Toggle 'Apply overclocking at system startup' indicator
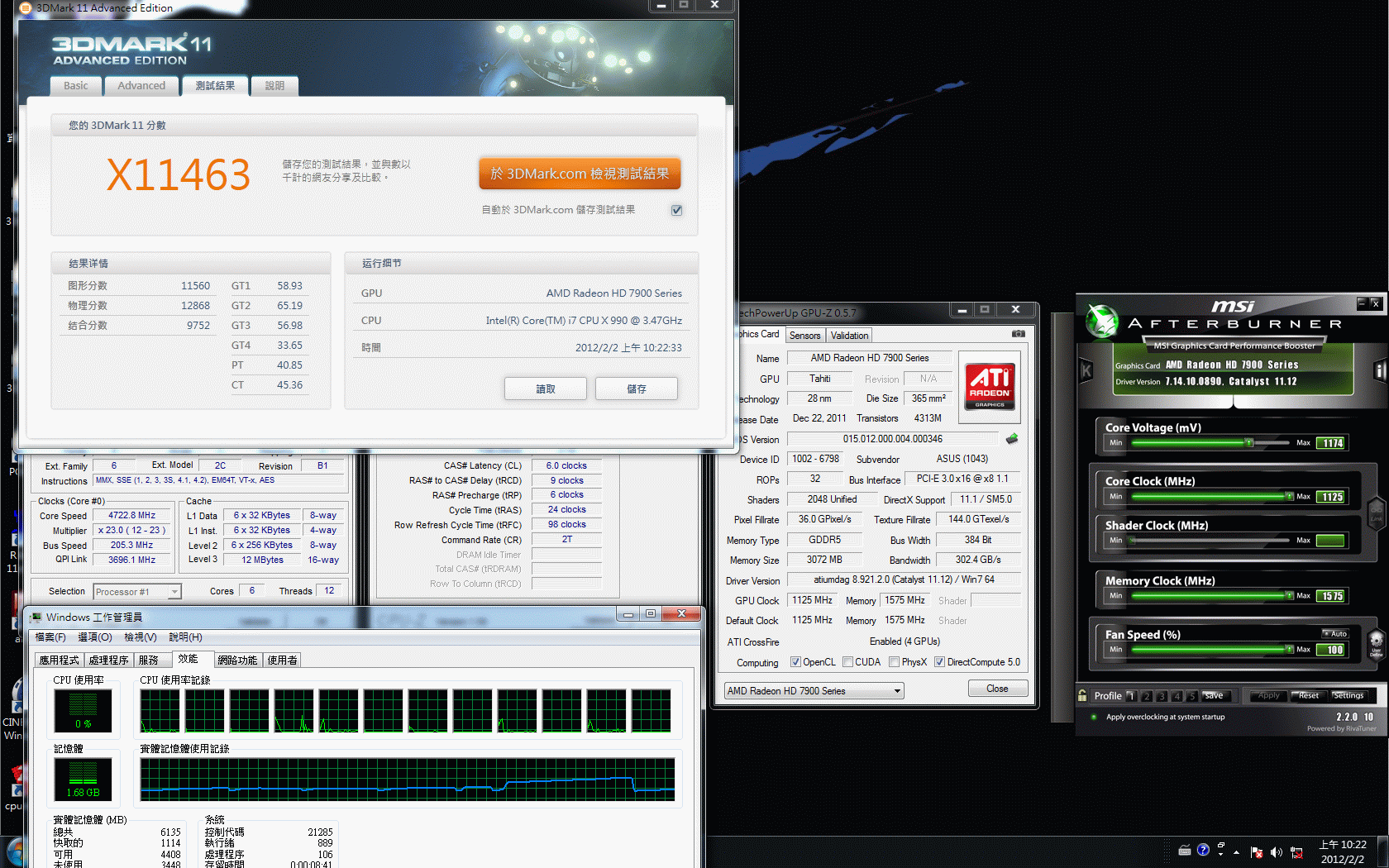 [x=1094, y=717]
